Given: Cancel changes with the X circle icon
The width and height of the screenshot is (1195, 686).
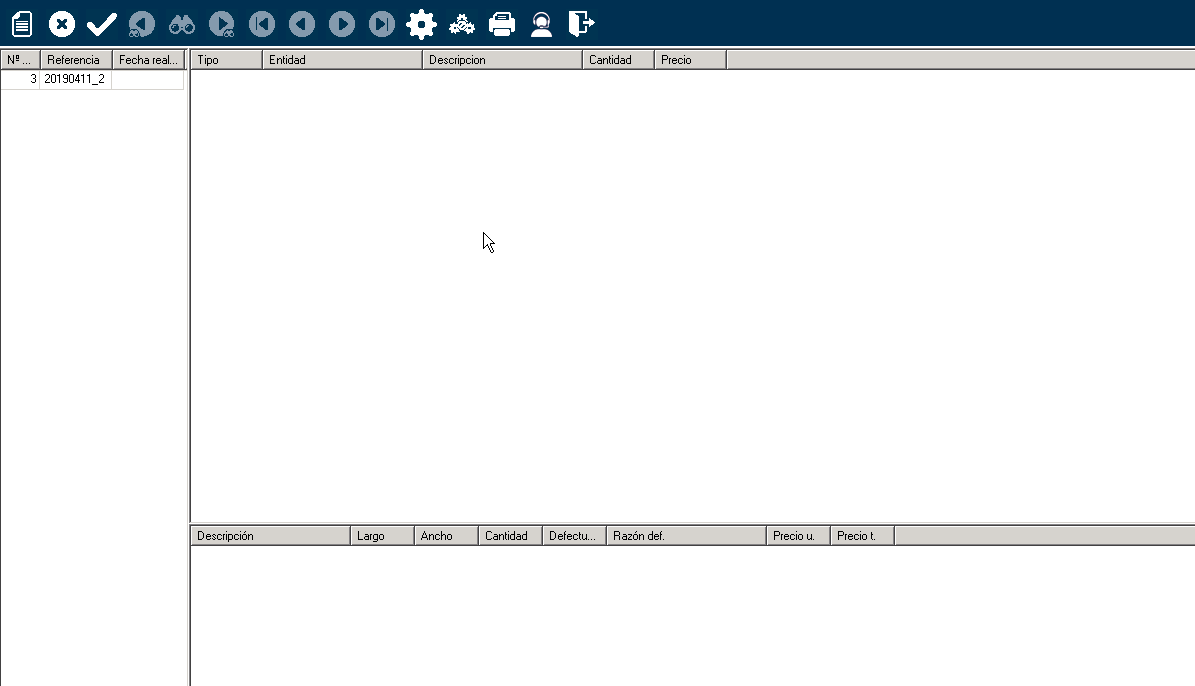Looking at the screenshot, I should (62, 24).
